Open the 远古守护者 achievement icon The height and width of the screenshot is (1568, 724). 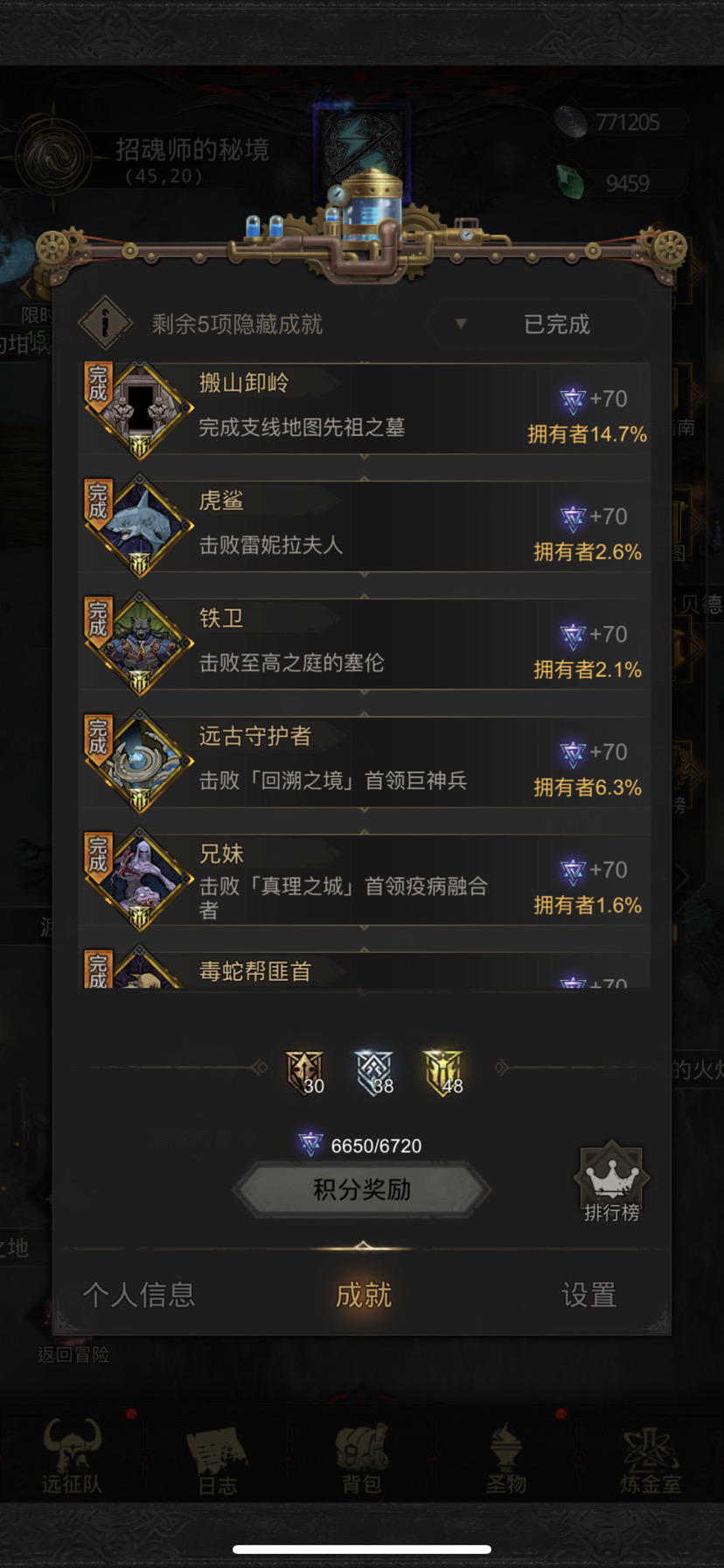pyautogui.click(x=140, y=762)
